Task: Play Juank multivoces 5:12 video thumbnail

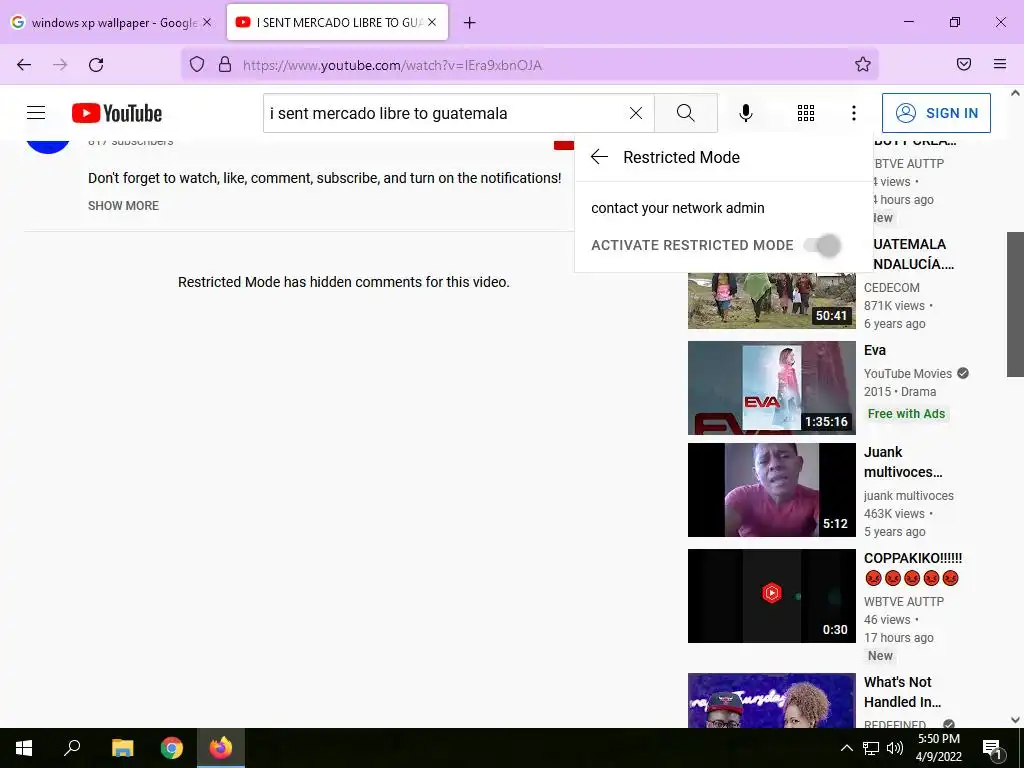Action: coord(771,490)
